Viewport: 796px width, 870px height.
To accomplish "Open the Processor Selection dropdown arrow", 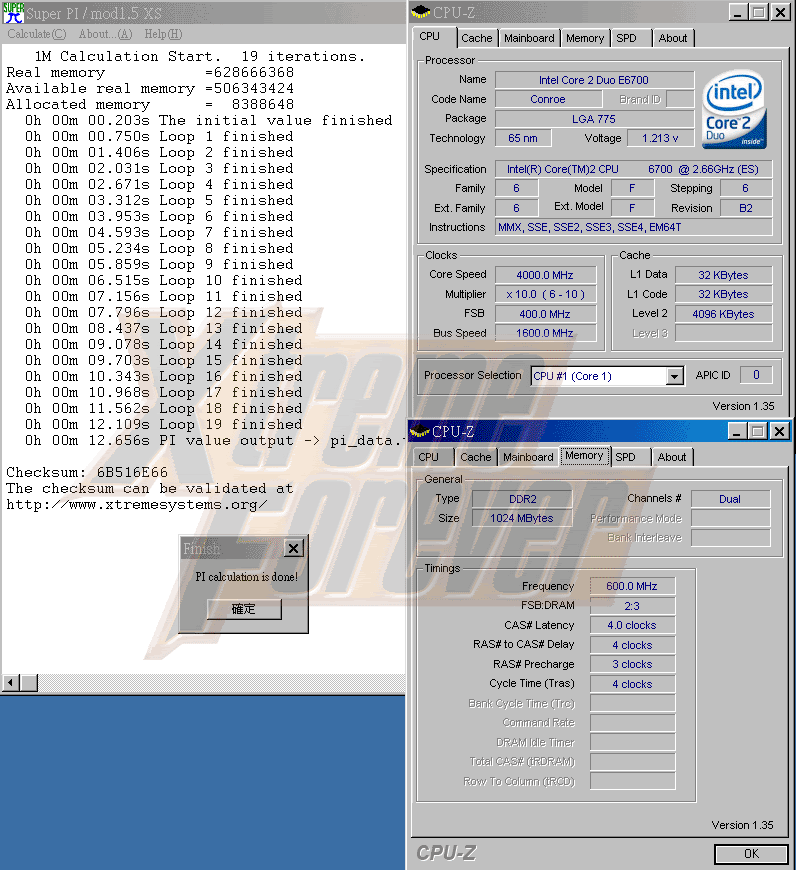I will point(674,377).
